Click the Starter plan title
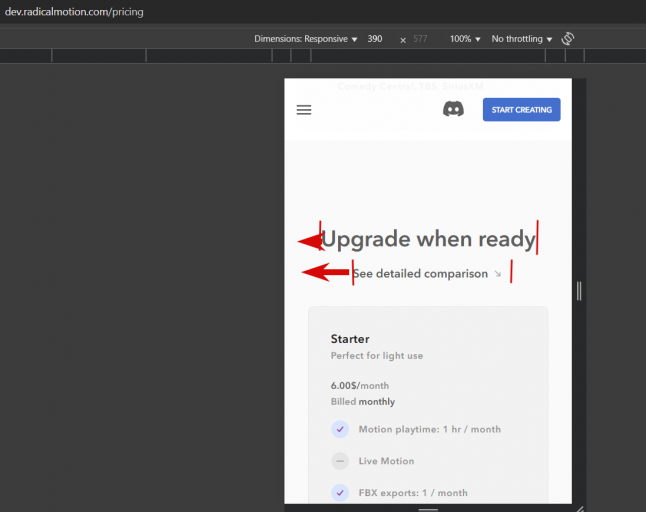The width and height of the screenshot is (646, 512). point(350,339)
